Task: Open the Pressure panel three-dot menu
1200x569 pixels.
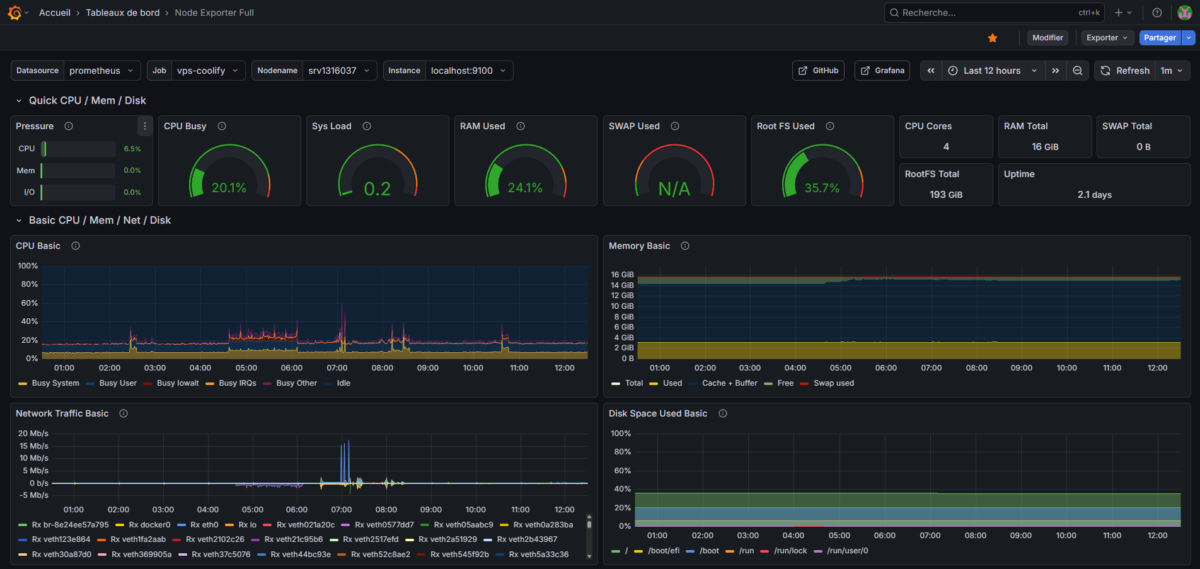Action: pyautogui.click(x=145, y=126)
